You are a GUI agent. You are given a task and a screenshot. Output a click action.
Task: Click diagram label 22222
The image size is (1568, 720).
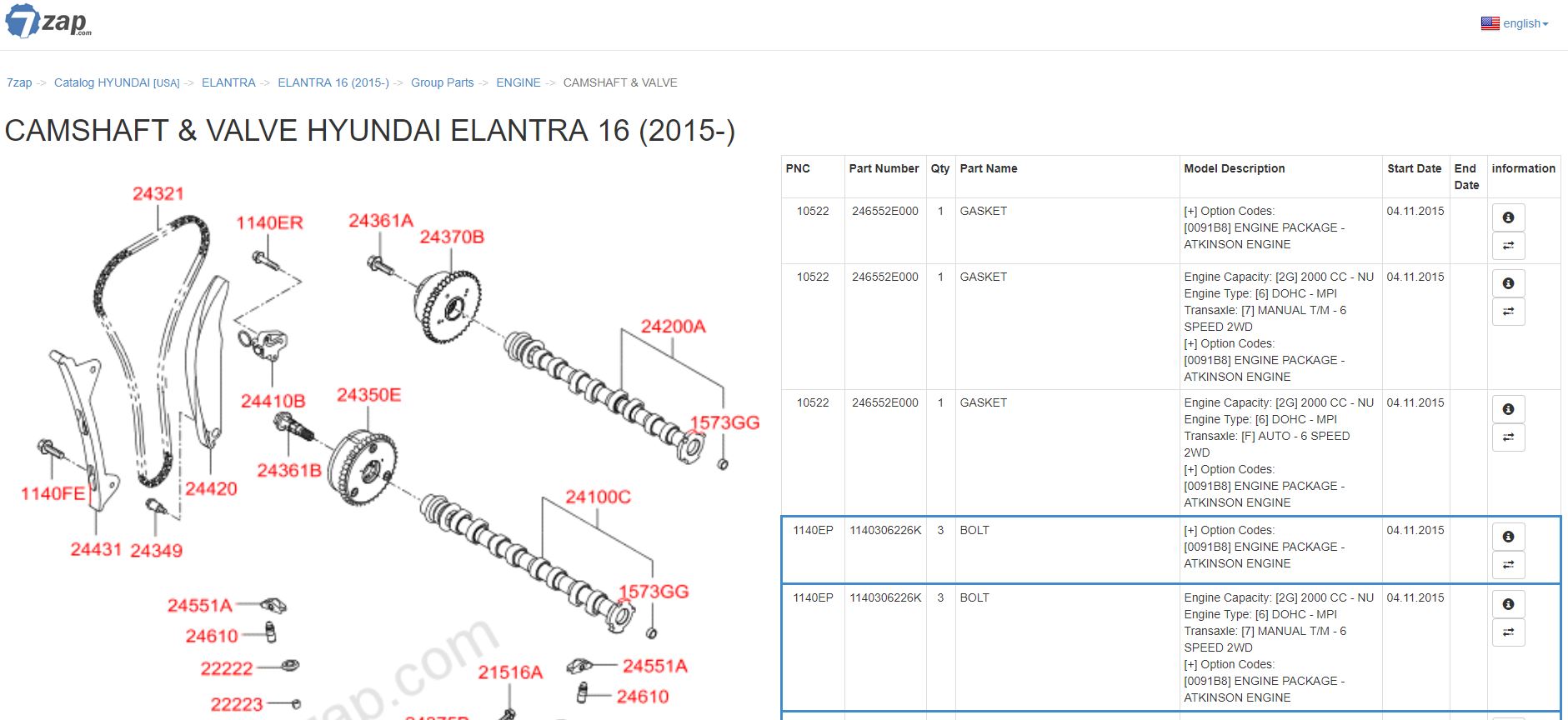227,668
